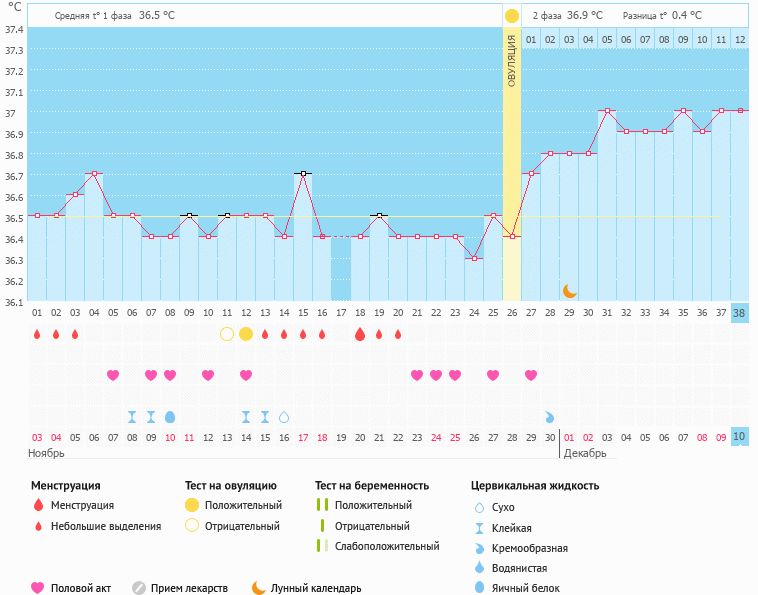Viewport: 758px width, 595px height.
Task: Click the moon icon on cycle day 29
Action: [x=569, y=290]
